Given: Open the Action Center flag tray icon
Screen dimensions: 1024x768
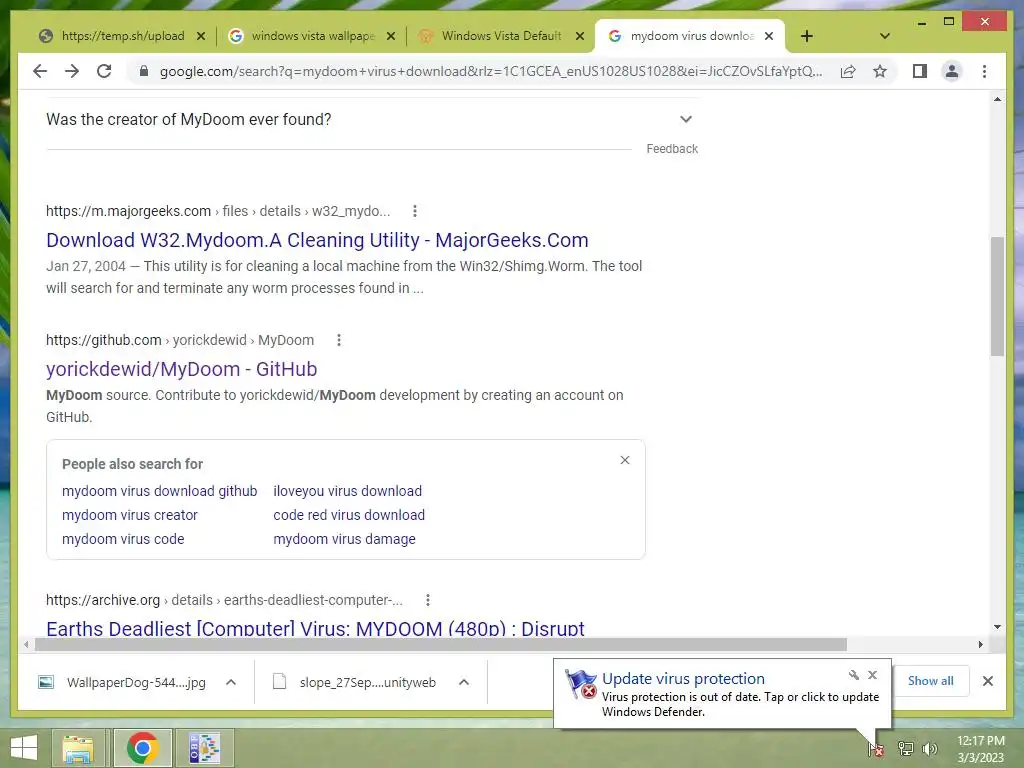Looking at the screenshot, I should point(876,749).
